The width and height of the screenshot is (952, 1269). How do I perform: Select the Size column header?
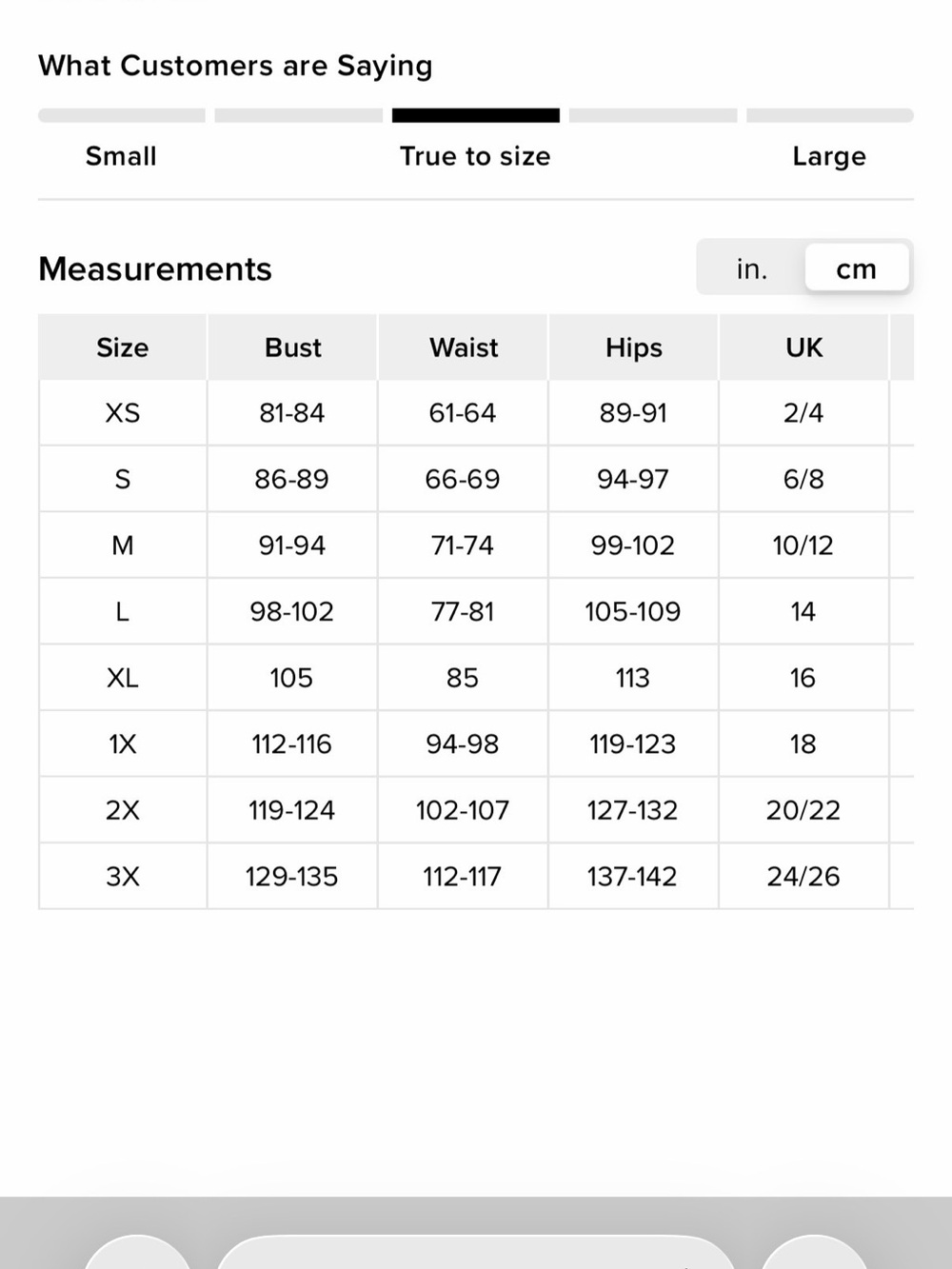tap(123, 347)
